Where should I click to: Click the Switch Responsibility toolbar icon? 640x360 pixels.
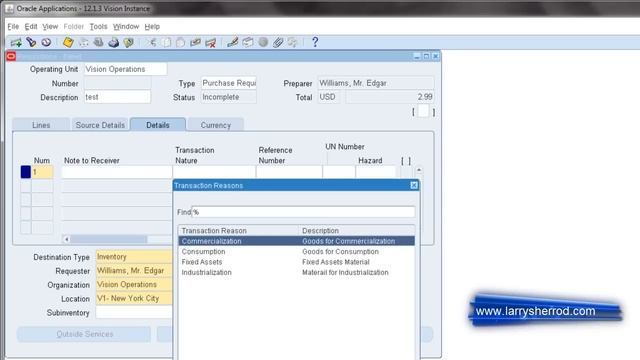click(98, 42)
